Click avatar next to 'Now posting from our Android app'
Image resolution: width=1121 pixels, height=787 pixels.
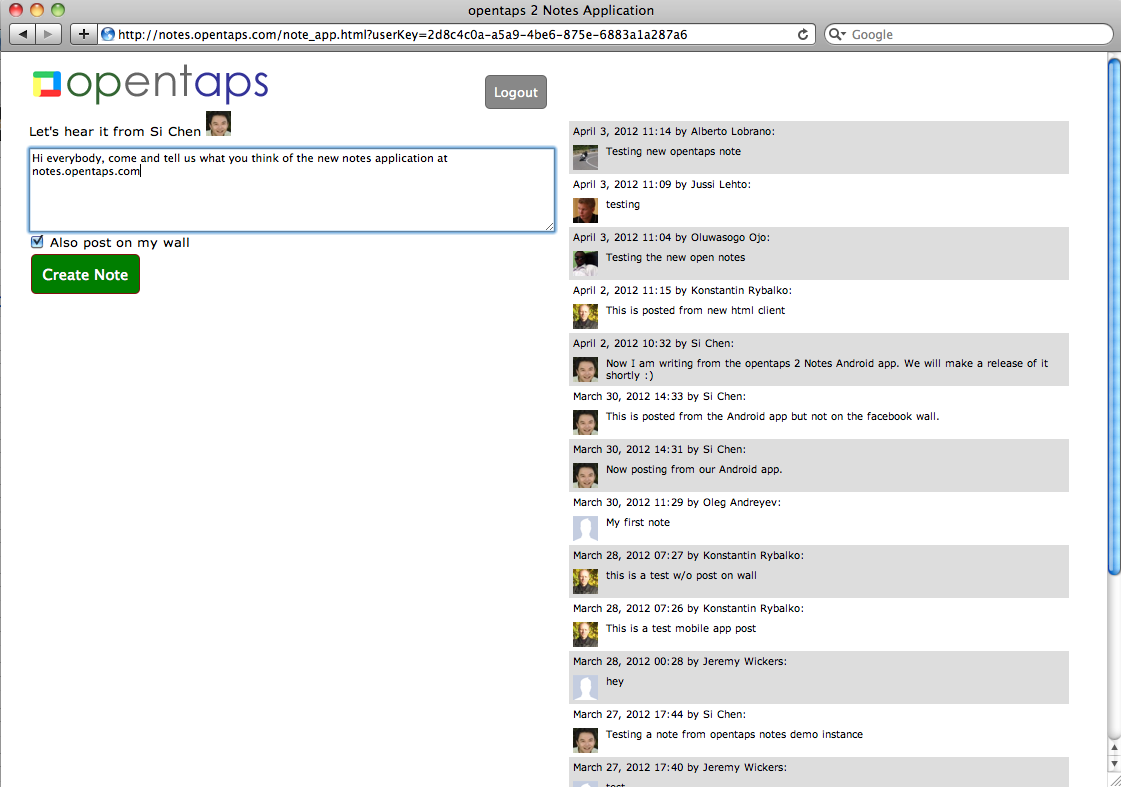point(585,475)
